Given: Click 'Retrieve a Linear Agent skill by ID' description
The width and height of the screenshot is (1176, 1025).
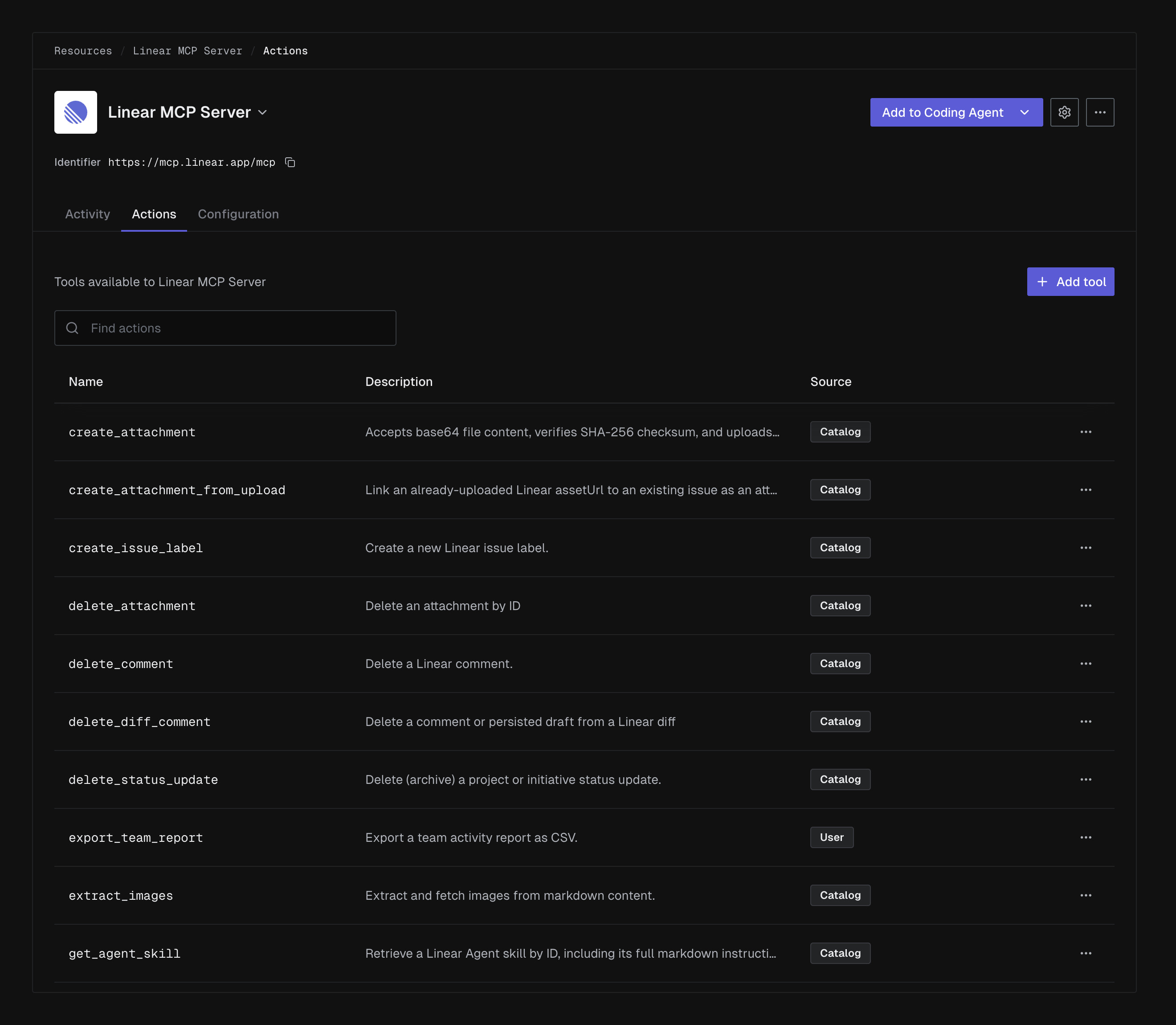Looking at the screenshot, I should tap(571, 954).
